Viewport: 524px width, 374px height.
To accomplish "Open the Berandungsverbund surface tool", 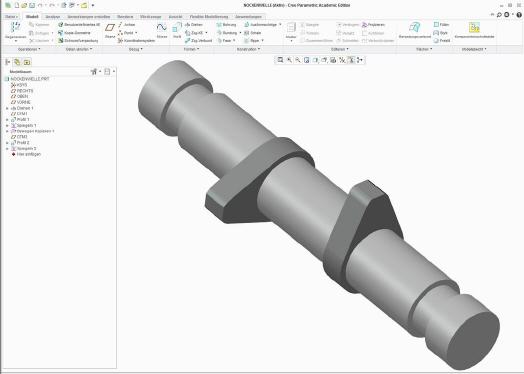I will (x=415, y=30).
